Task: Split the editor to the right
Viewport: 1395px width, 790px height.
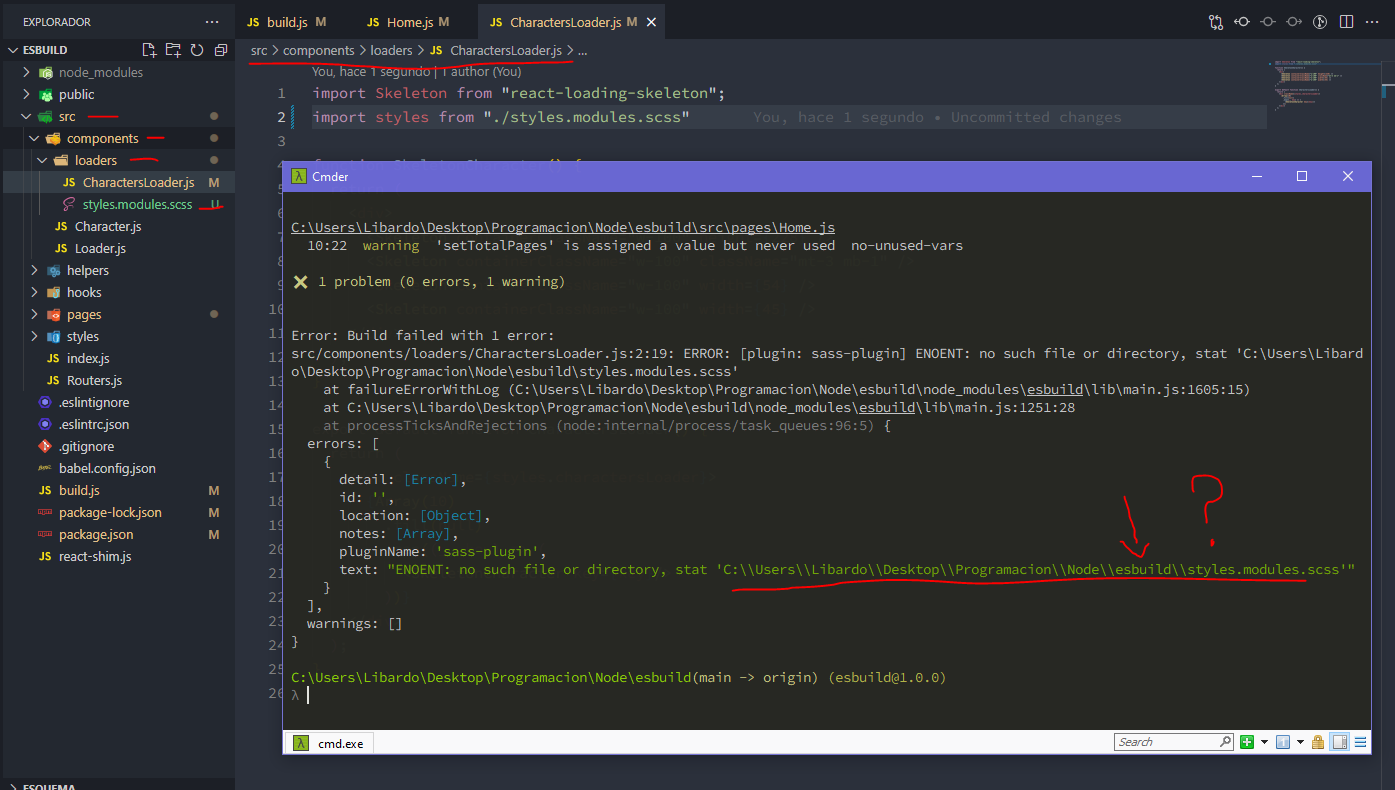Action: click(x=1346, y=22)
